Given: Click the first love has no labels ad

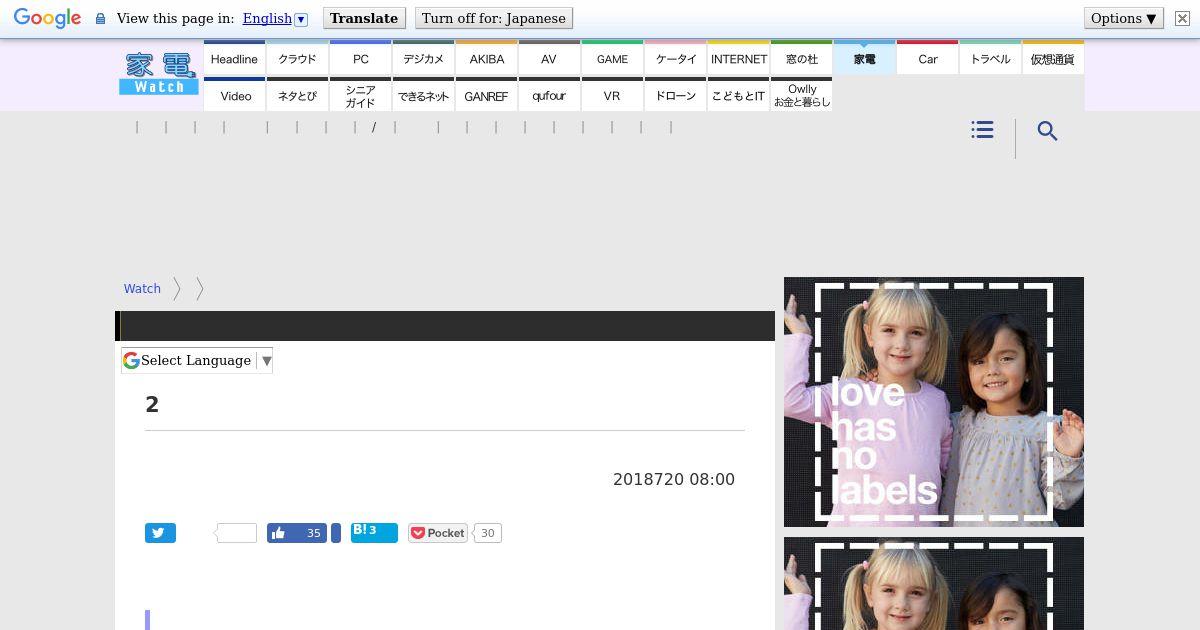Looking at the screenshot, I should pos(934,402).
